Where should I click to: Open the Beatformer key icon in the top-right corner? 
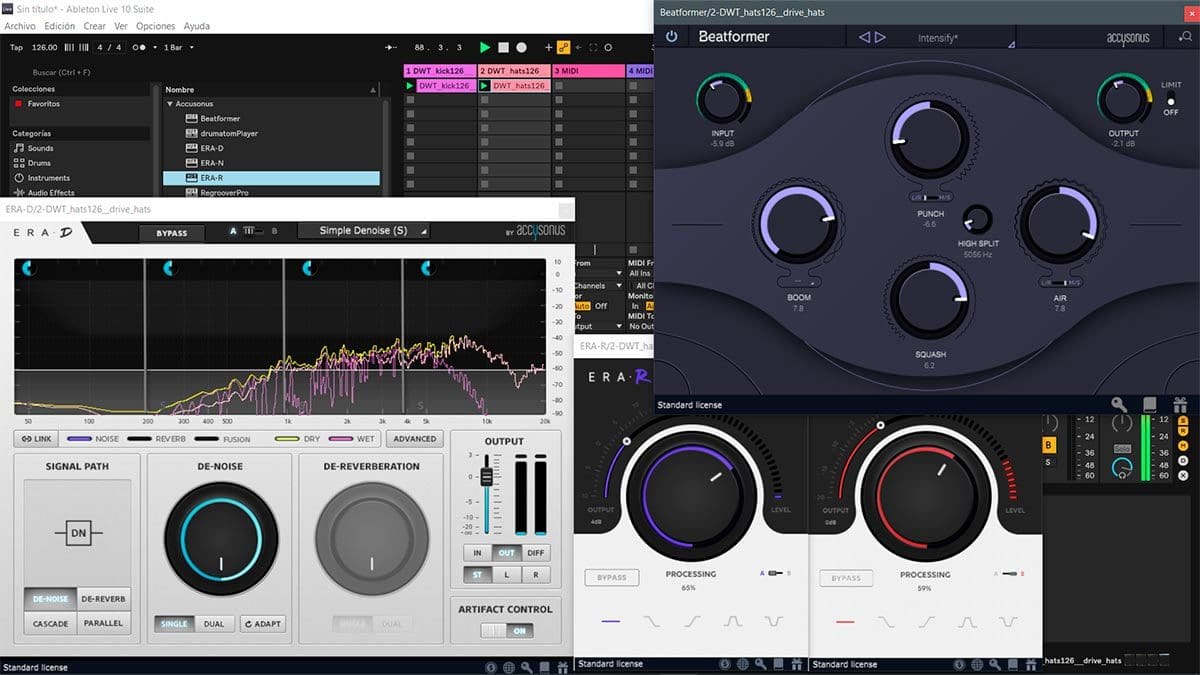pos(1185,37)
